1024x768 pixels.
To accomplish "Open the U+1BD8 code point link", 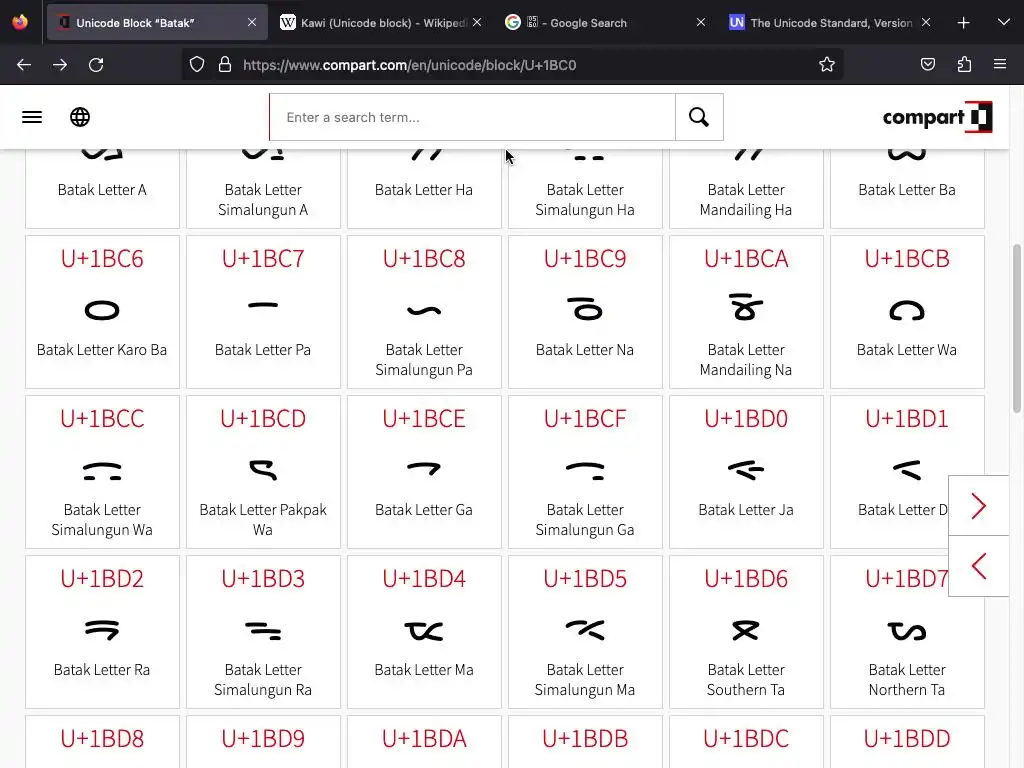I will [102, 739].
